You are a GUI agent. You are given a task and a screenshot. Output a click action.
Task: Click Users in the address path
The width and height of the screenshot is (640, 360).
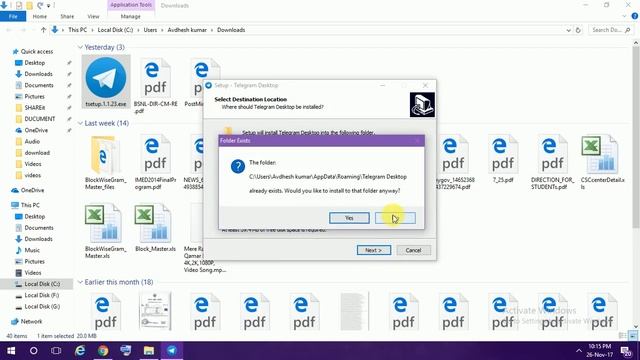[150, 30]
